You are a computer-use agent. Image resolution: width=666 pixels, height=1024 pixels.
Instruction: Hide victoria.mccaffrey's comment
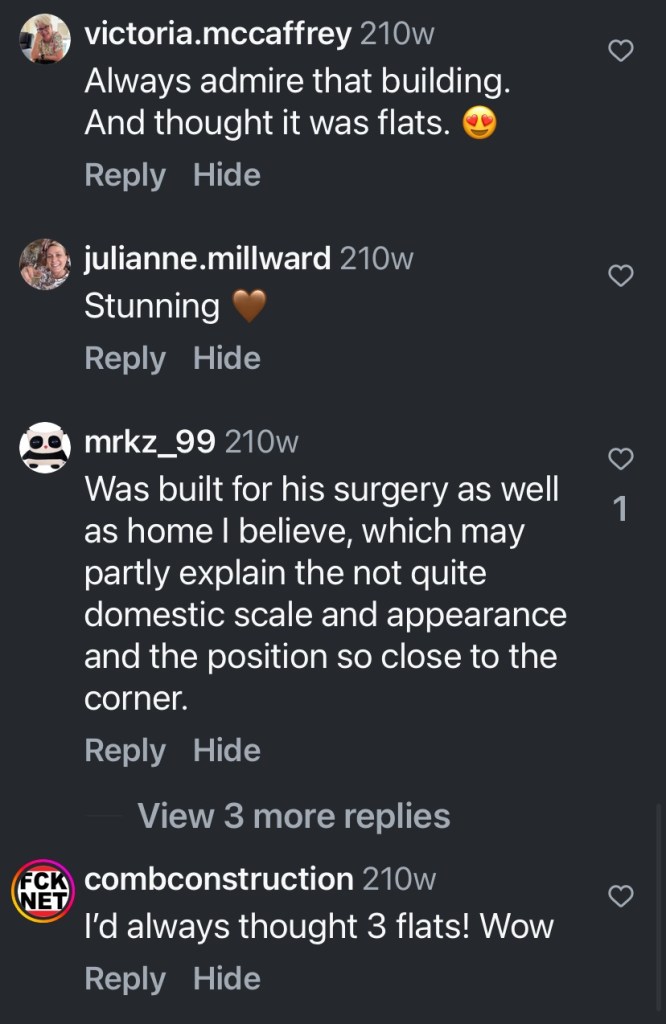227,176
